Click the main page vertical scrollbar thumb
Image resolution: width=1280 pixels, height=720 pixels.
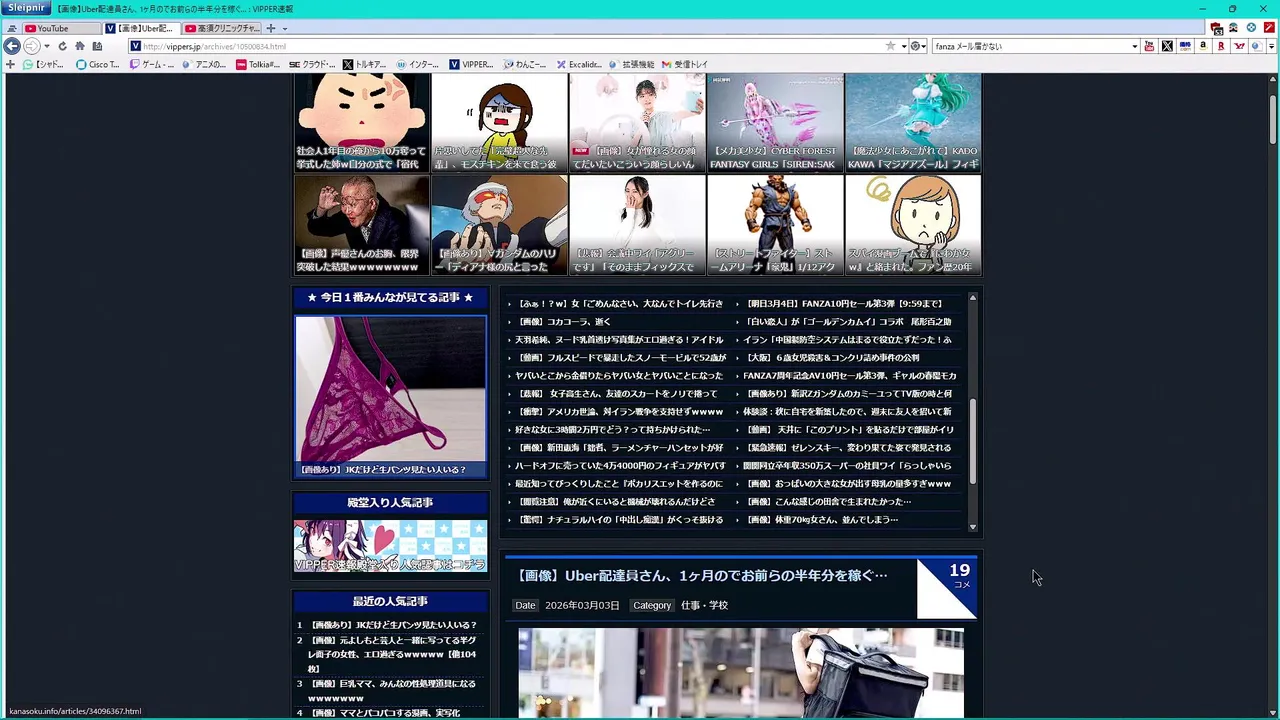[1273, 120]
